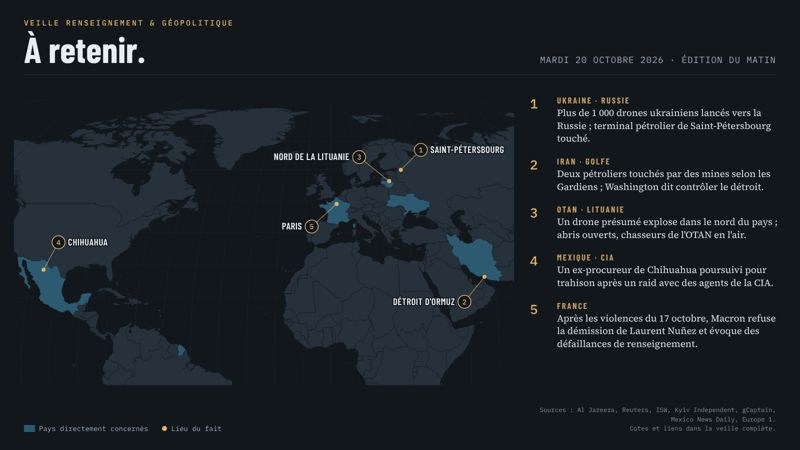Click the highlighted France country shape
Image resolution: width=800 pixels, height=450 pixels.
(338, 211)
